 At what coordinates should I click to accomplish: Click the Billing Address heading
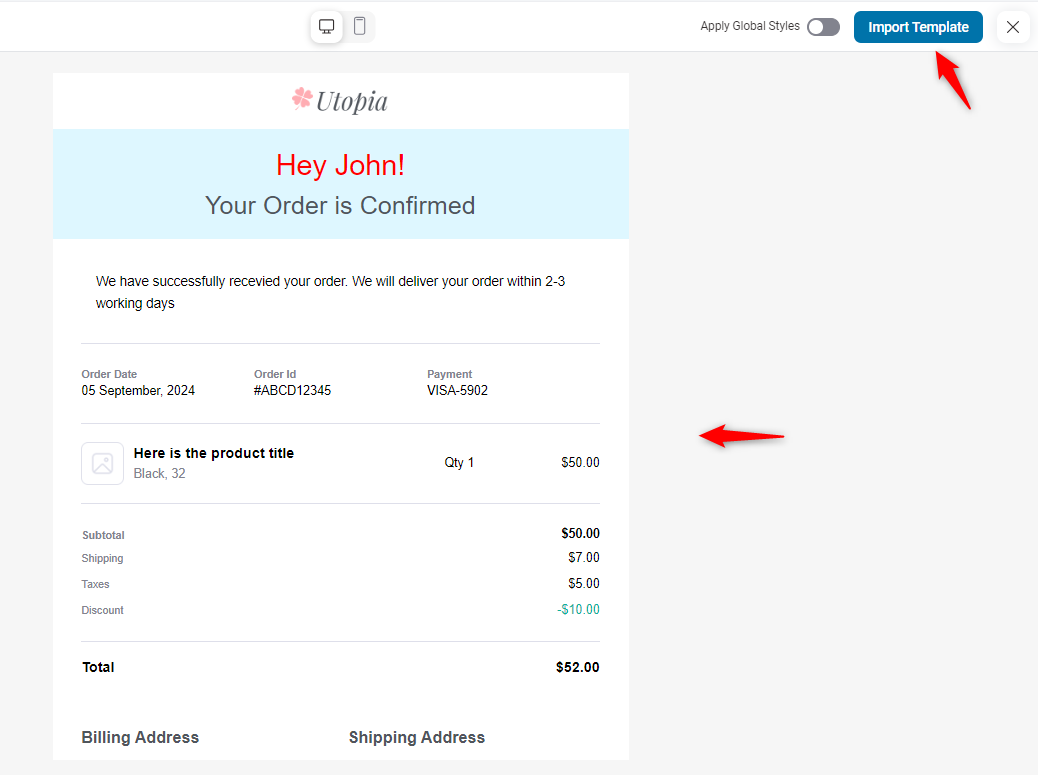pyautogui.click(x=140, y=737)
